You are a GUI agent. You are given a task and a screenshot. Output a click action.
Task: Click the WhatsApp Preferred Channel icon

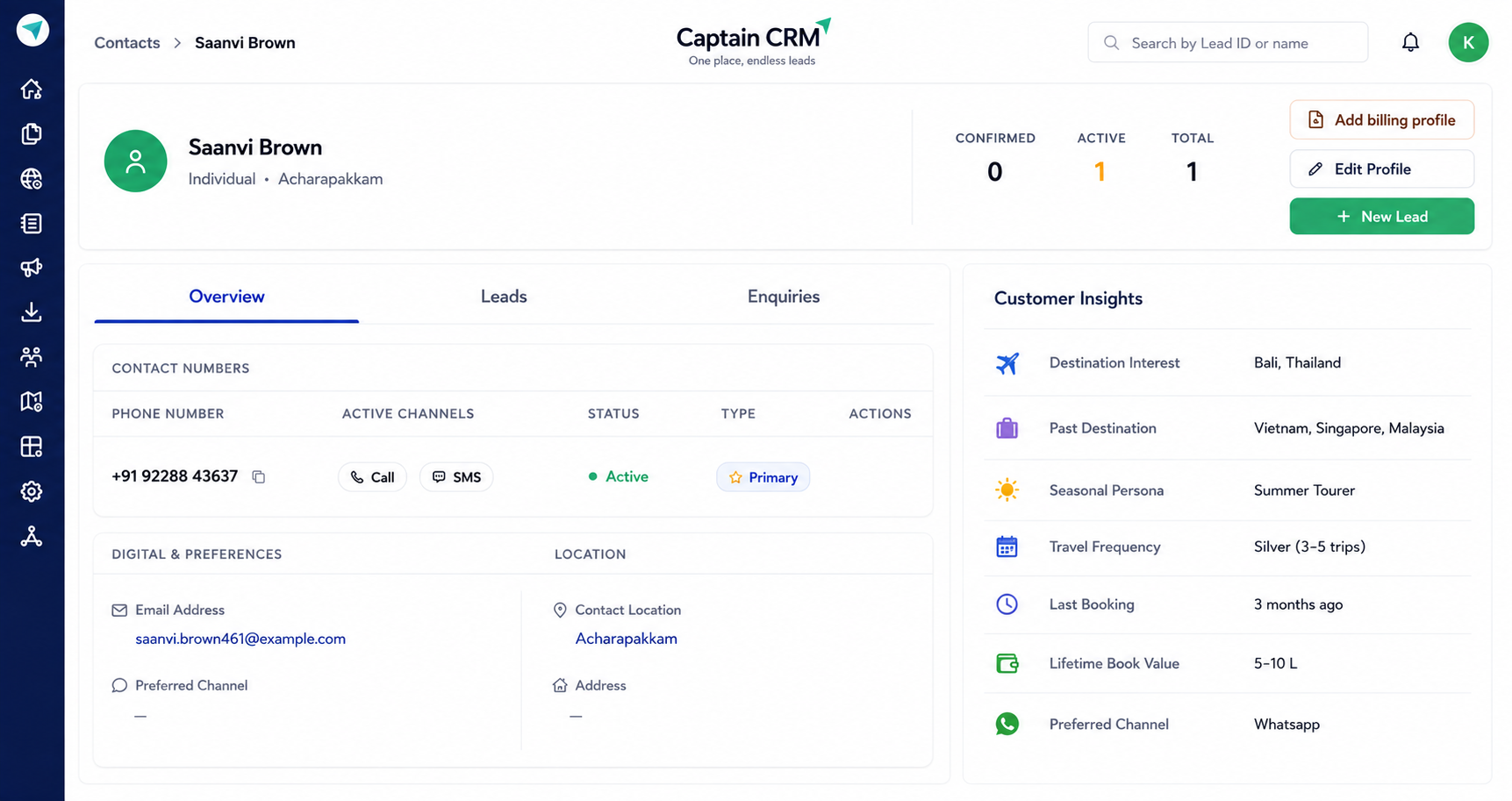tap(1007, 724)
